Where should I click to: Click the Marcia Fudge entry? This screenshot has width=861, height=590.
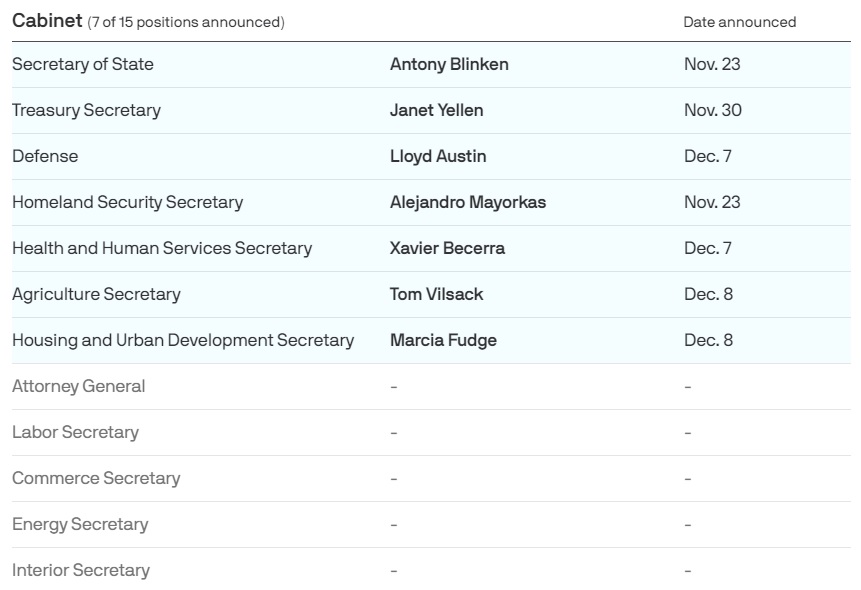[x=443, y=341]
